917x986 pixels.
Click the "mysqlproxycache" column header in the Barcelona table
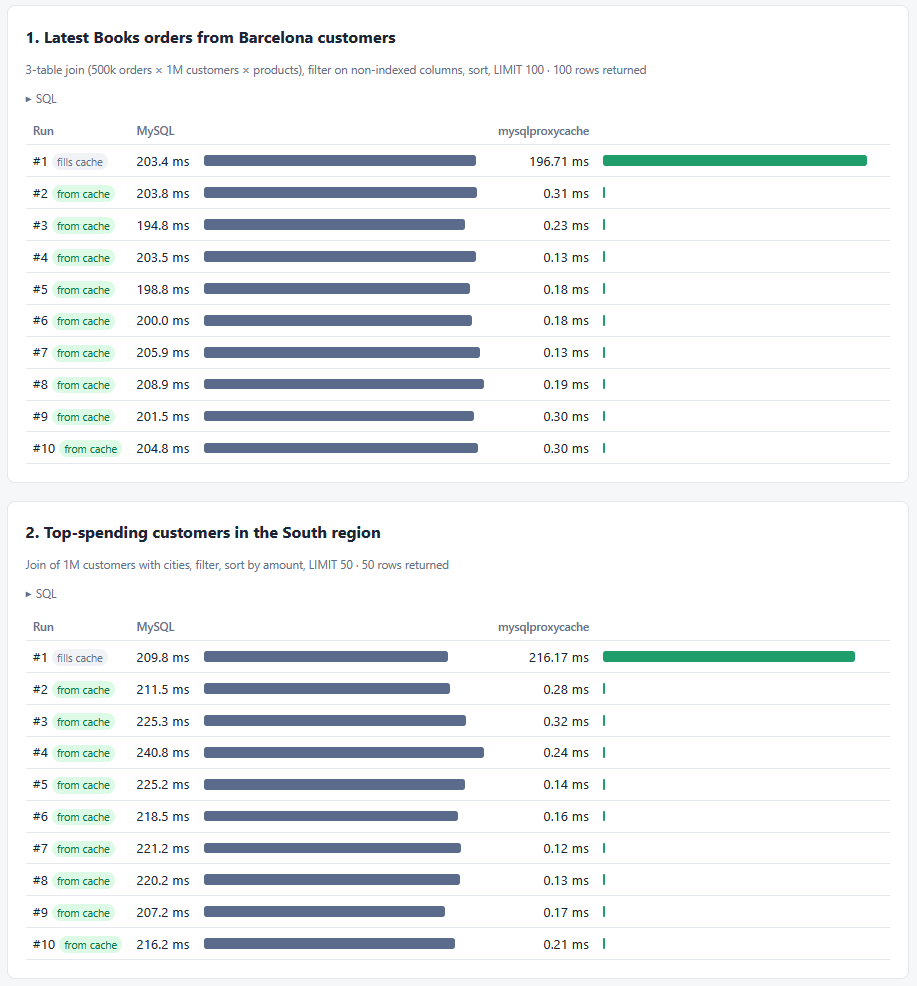[x=543, y=131]
